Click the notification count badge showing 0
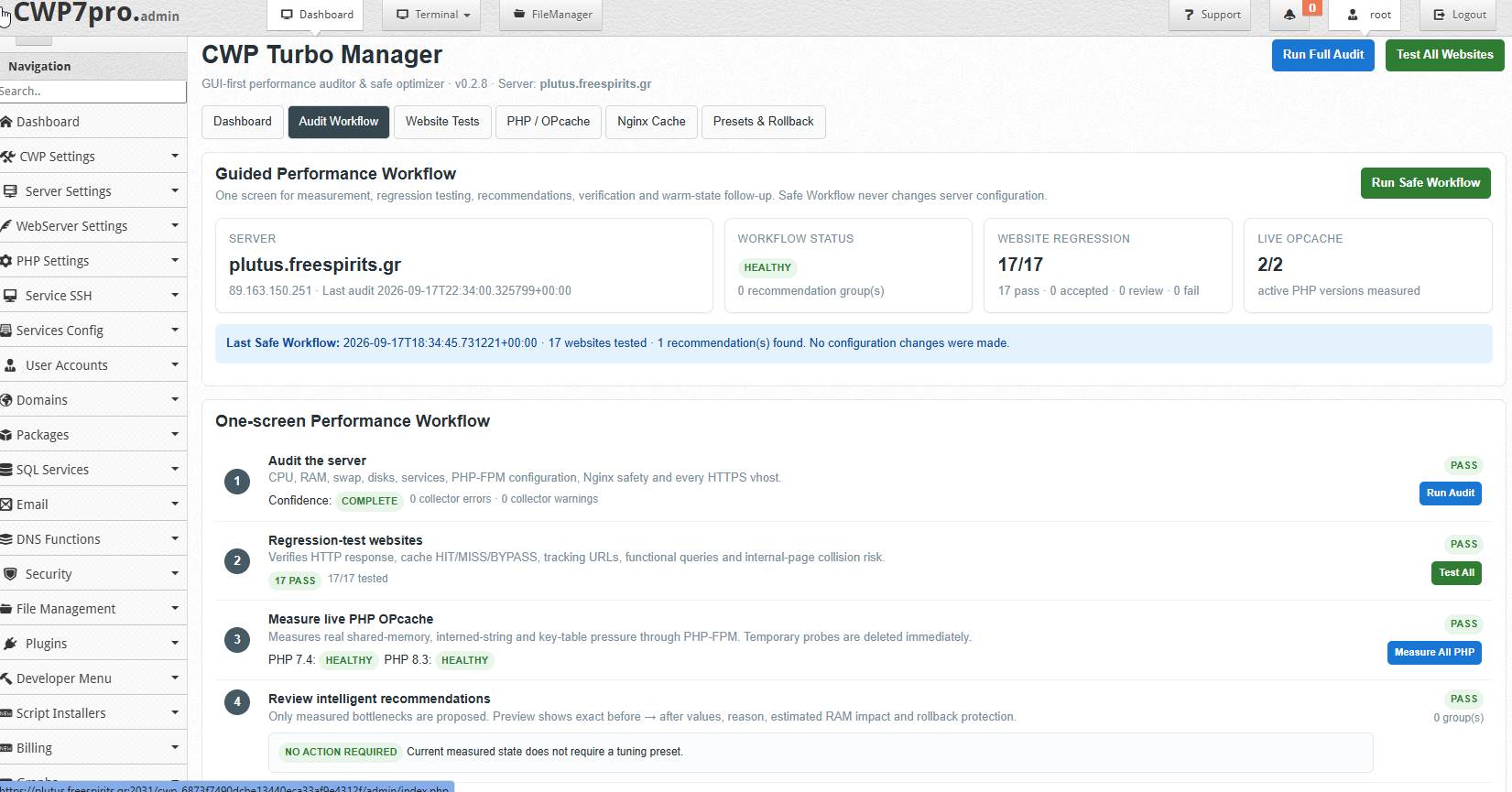1512x792 pixels. (x=1312, y=8)
